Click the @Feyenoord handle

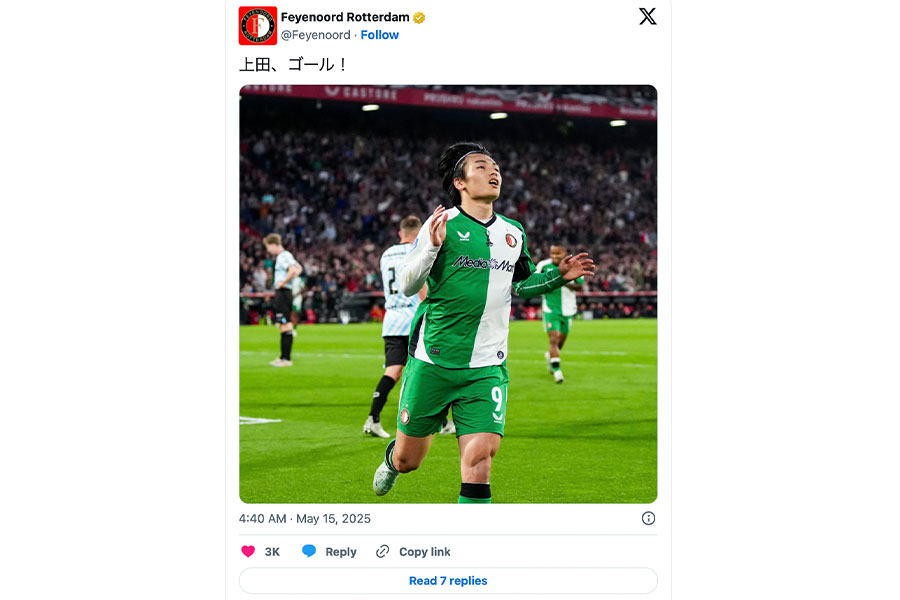315,35
